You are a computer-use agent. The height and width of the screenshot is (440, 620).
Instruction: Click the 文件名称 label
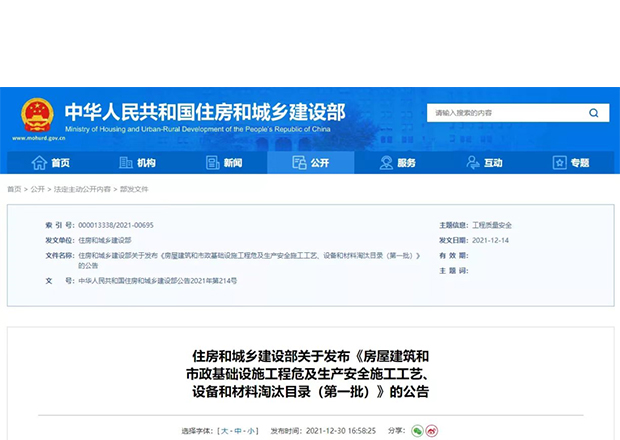60,256
